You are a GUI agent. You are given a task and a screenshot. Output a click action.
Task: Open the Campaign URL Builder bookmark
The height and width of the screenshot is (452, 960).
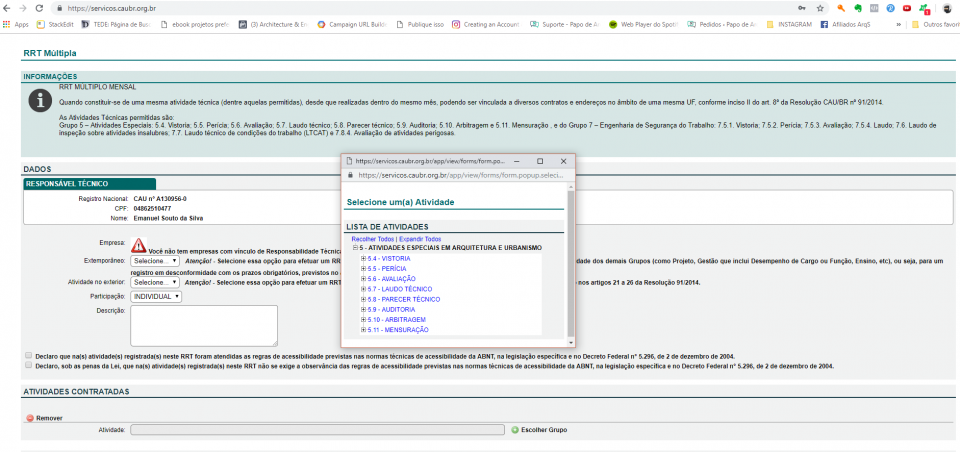(x=352, y=24)
